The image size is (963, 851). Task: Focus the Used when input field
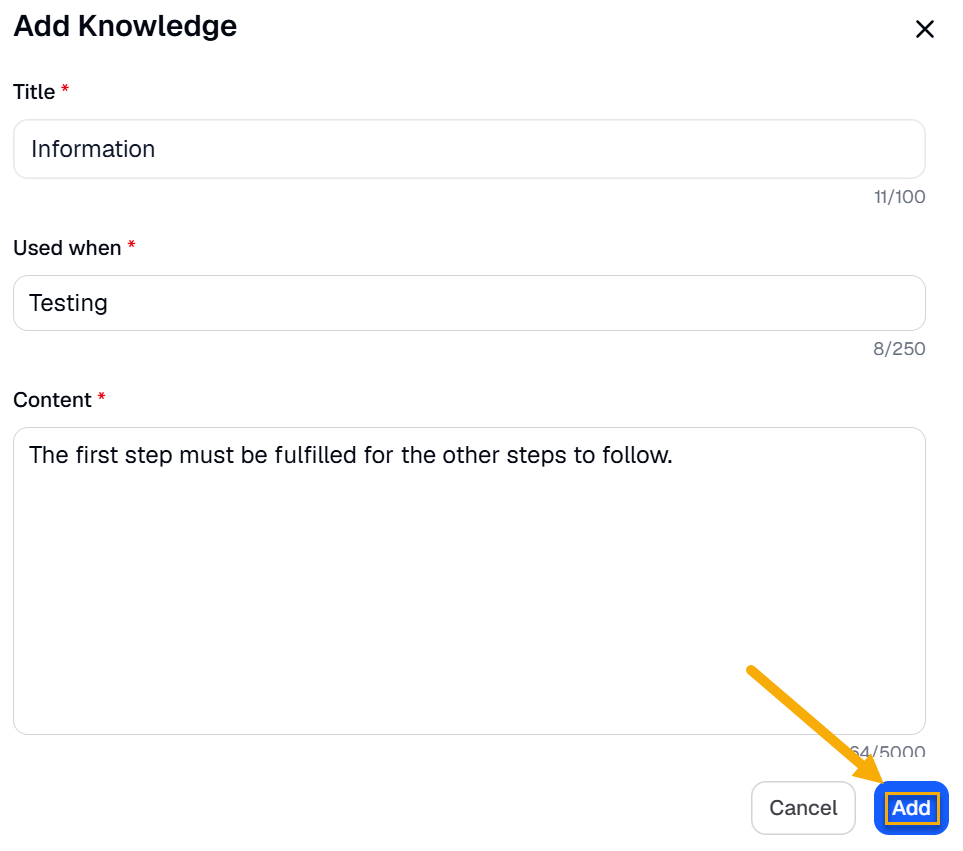[x=469, y=303]
